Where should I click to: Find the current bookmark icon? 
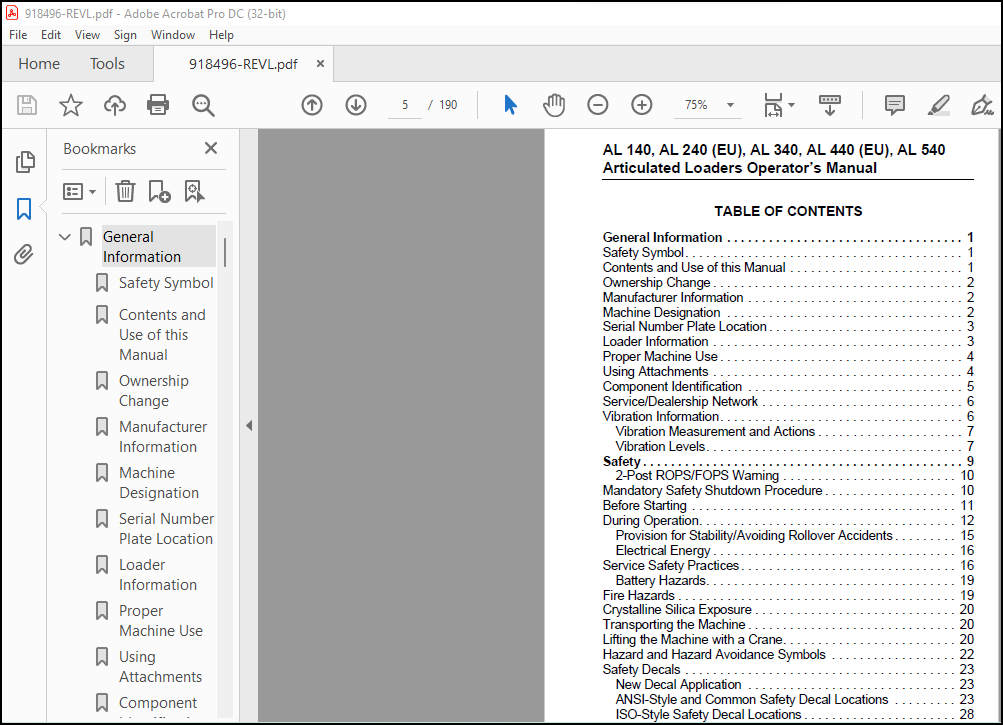(194, 191)
